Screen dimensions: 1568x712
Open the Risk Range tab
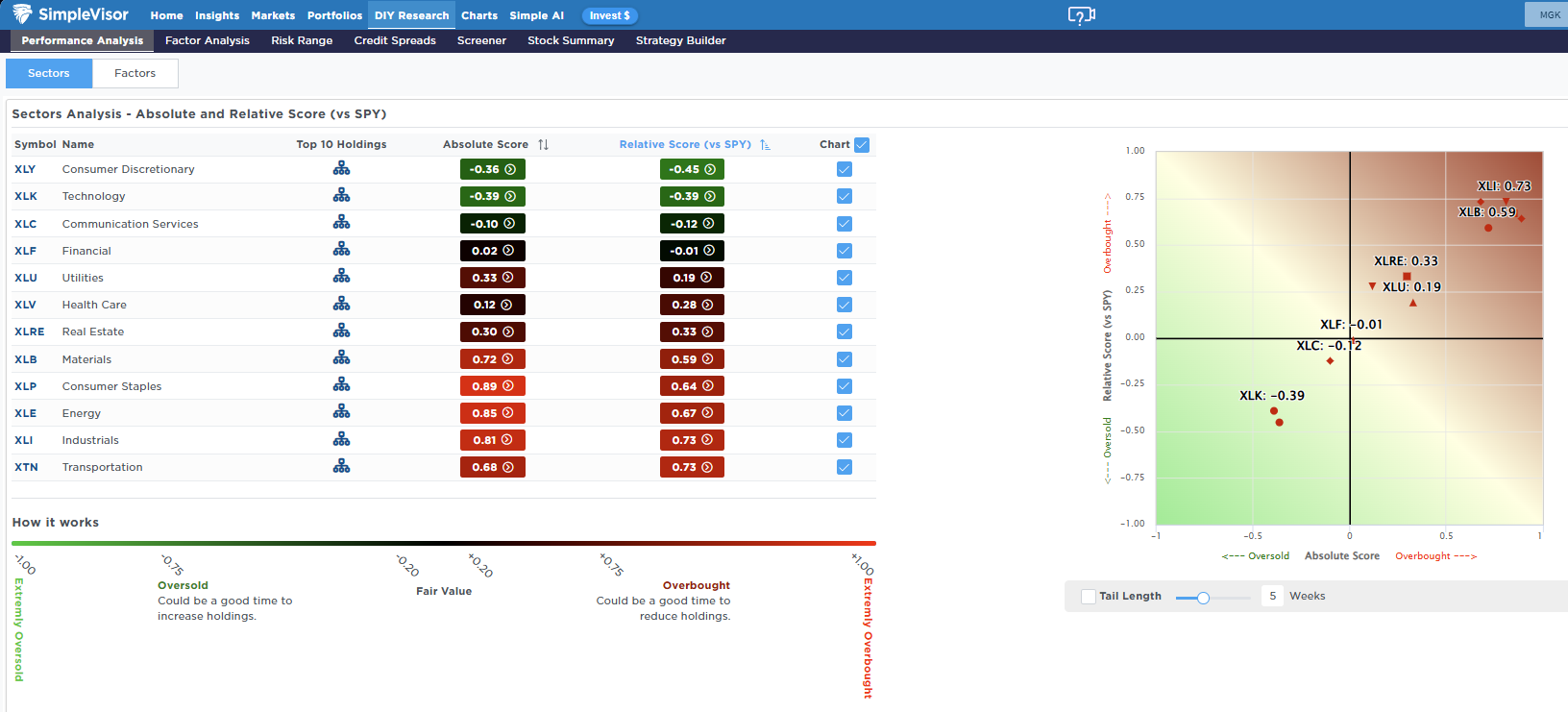(302, 40)
